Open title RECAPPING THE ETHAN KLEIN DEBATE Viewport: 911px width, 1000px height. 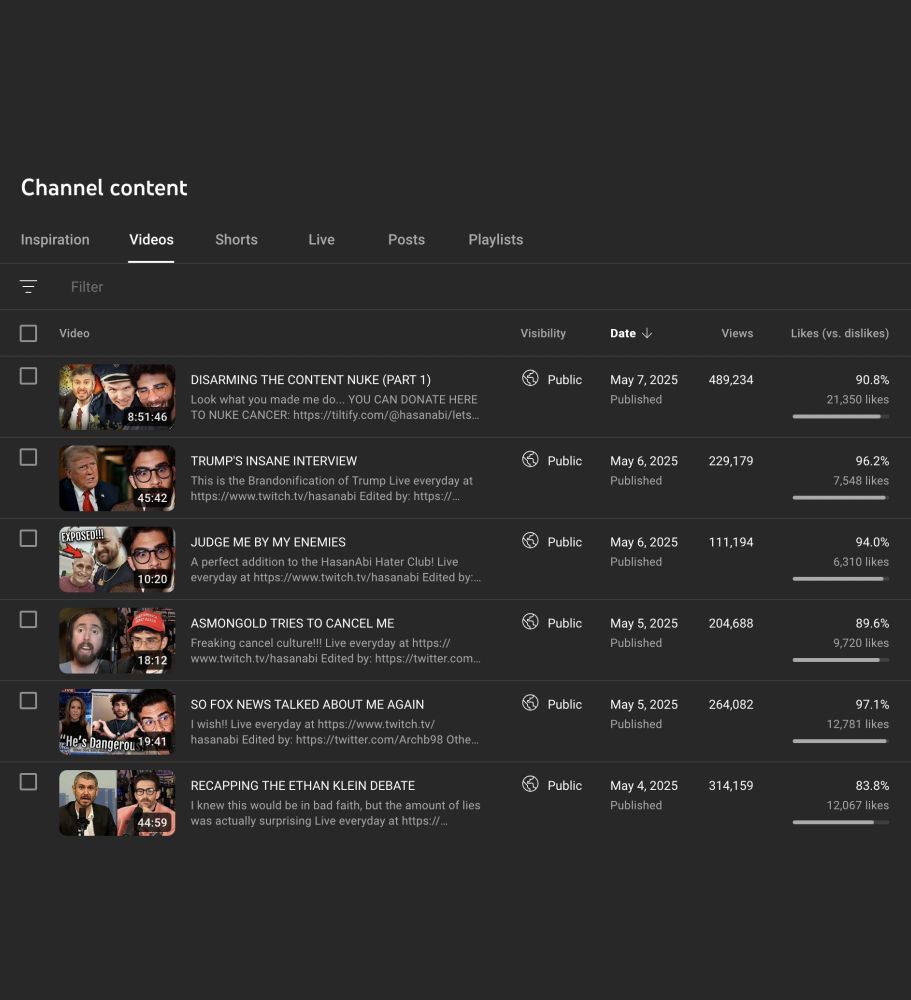click(302, 785)
